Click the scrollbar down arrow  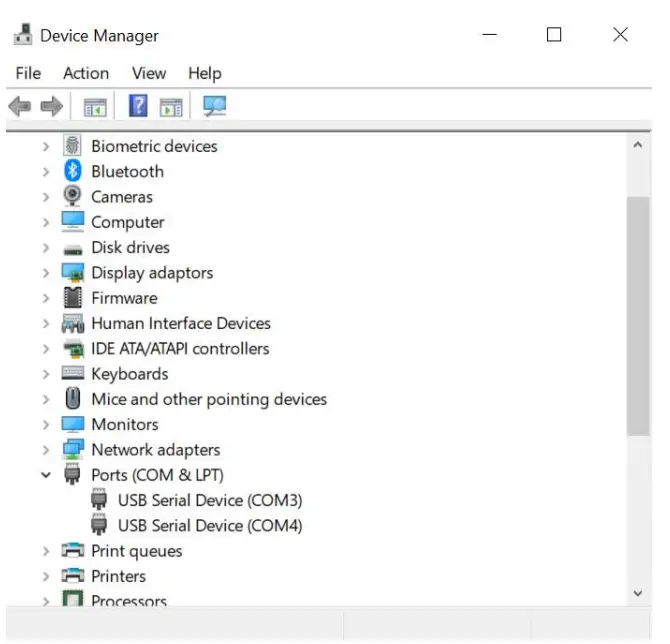(638, 593)
